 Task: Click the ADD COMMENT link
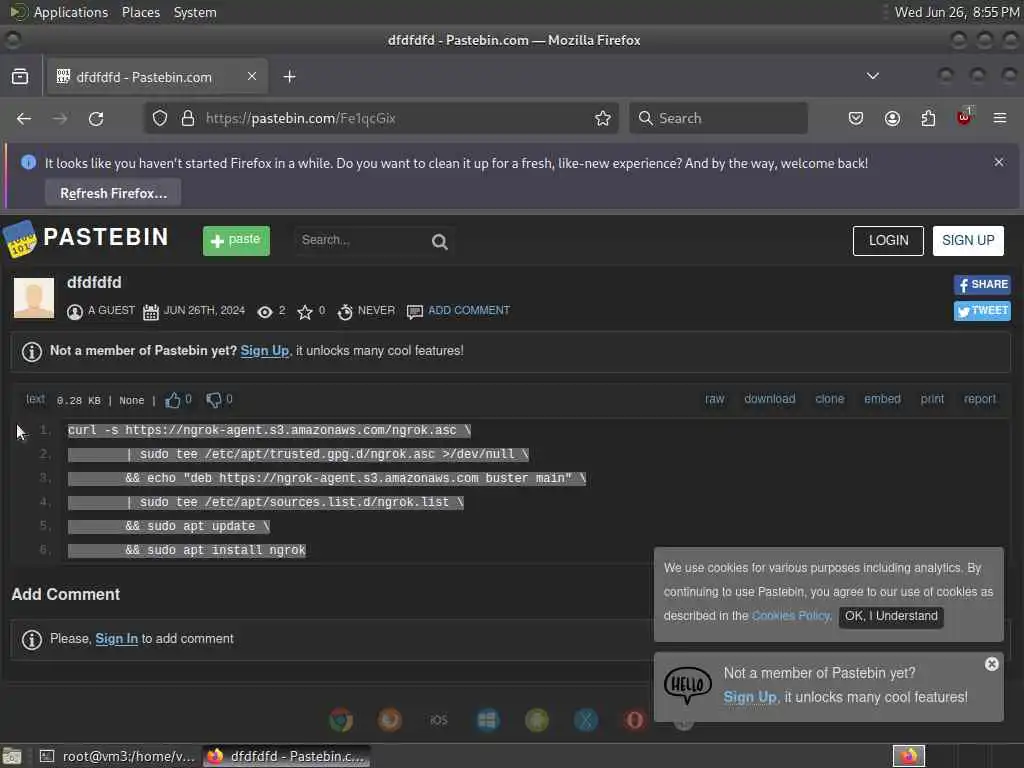pyautogui.click(x=468, y=310)
